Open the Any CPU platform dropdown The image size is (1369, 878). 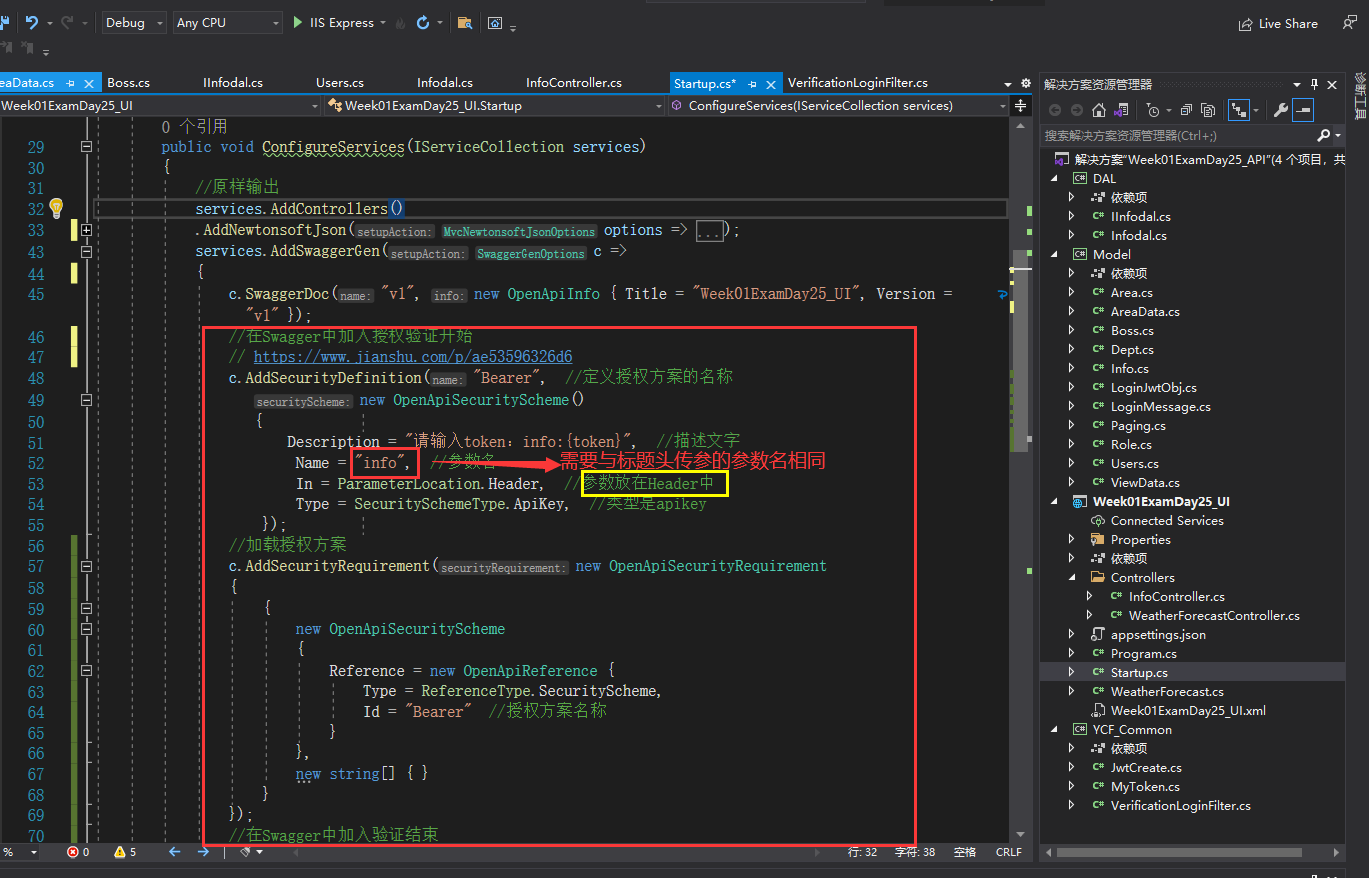[x=227, y=22]
